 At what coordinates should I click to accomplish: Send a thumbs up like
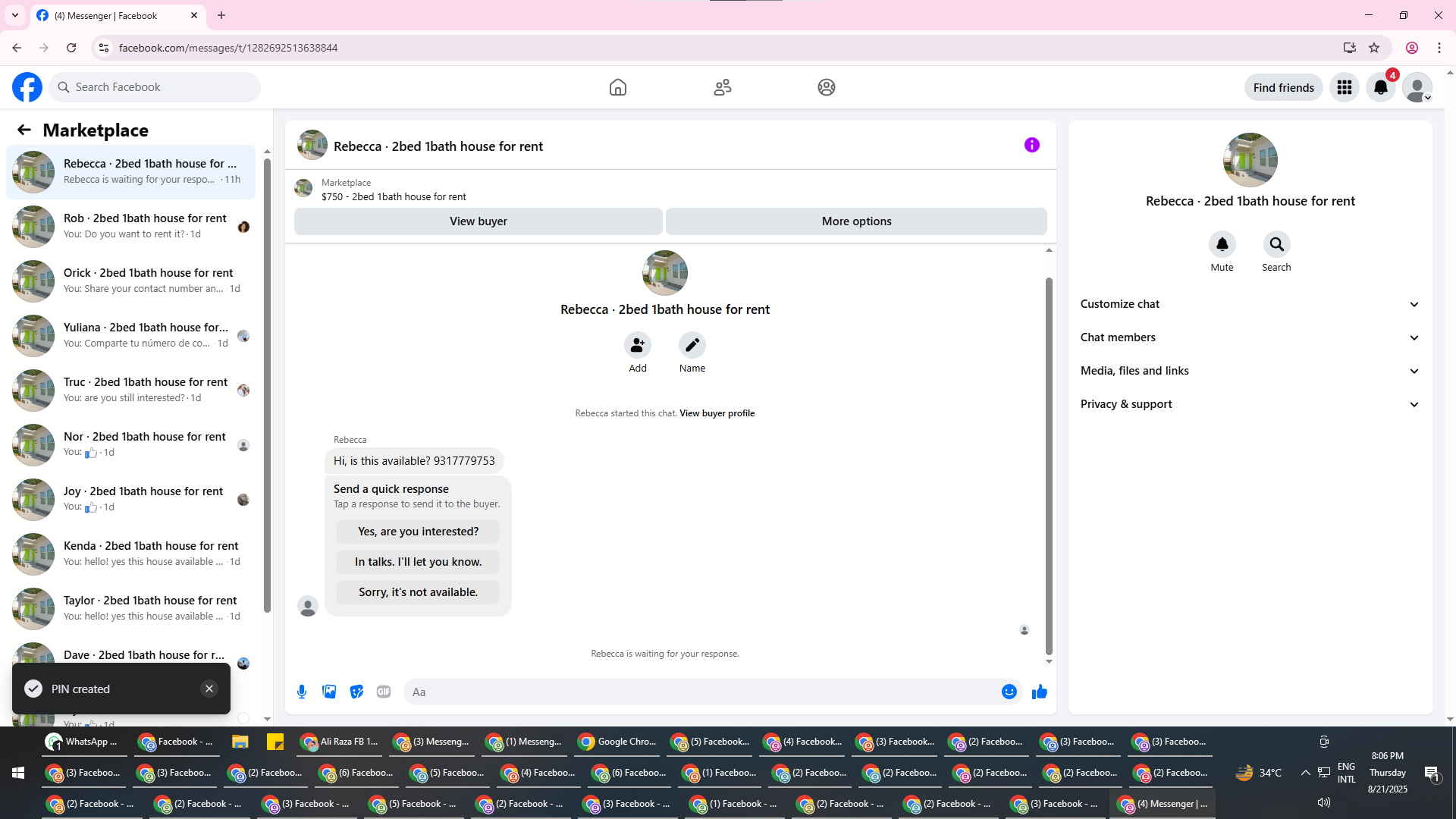pos(1040,692)
